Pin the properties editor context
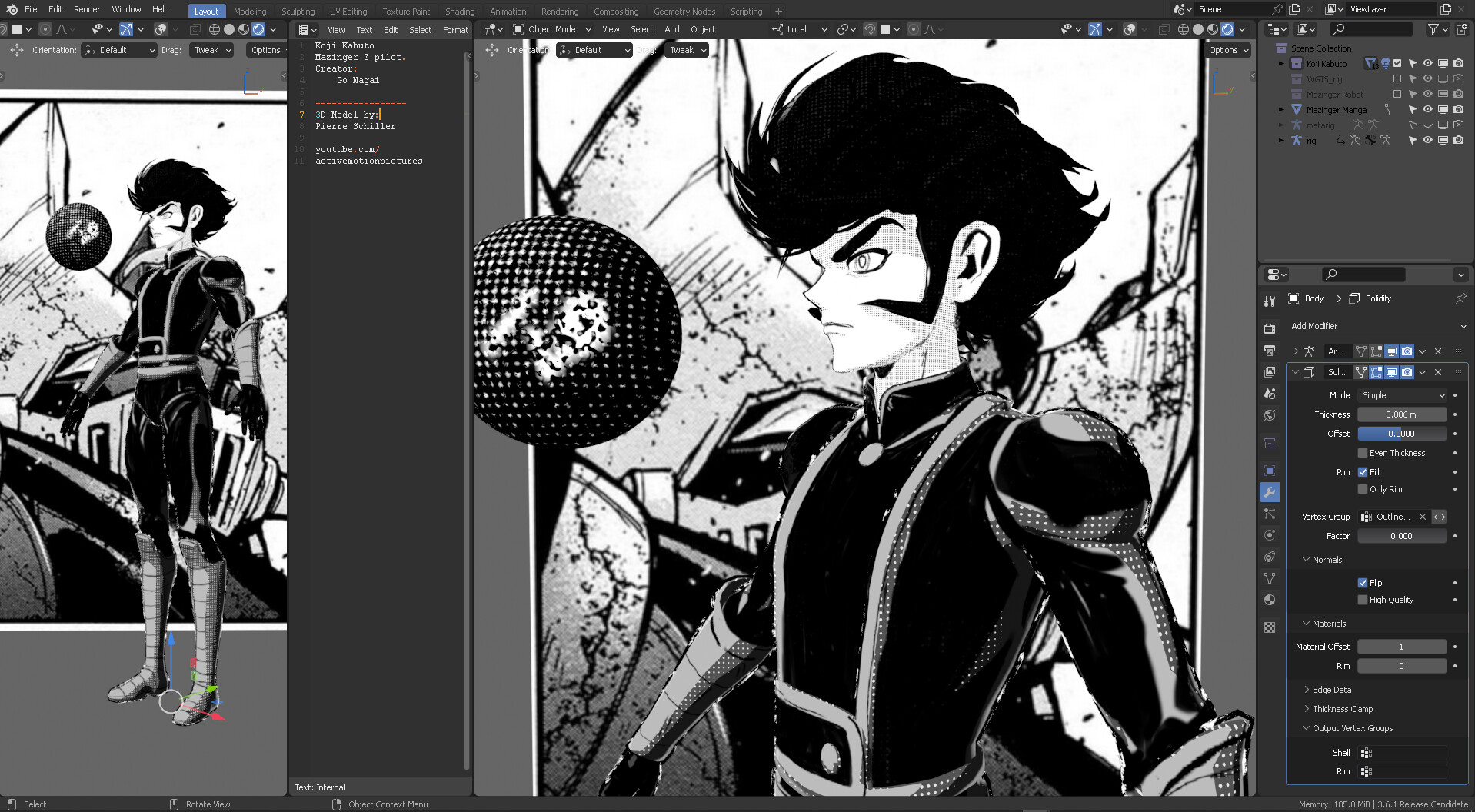 (x=1460, y=298)
